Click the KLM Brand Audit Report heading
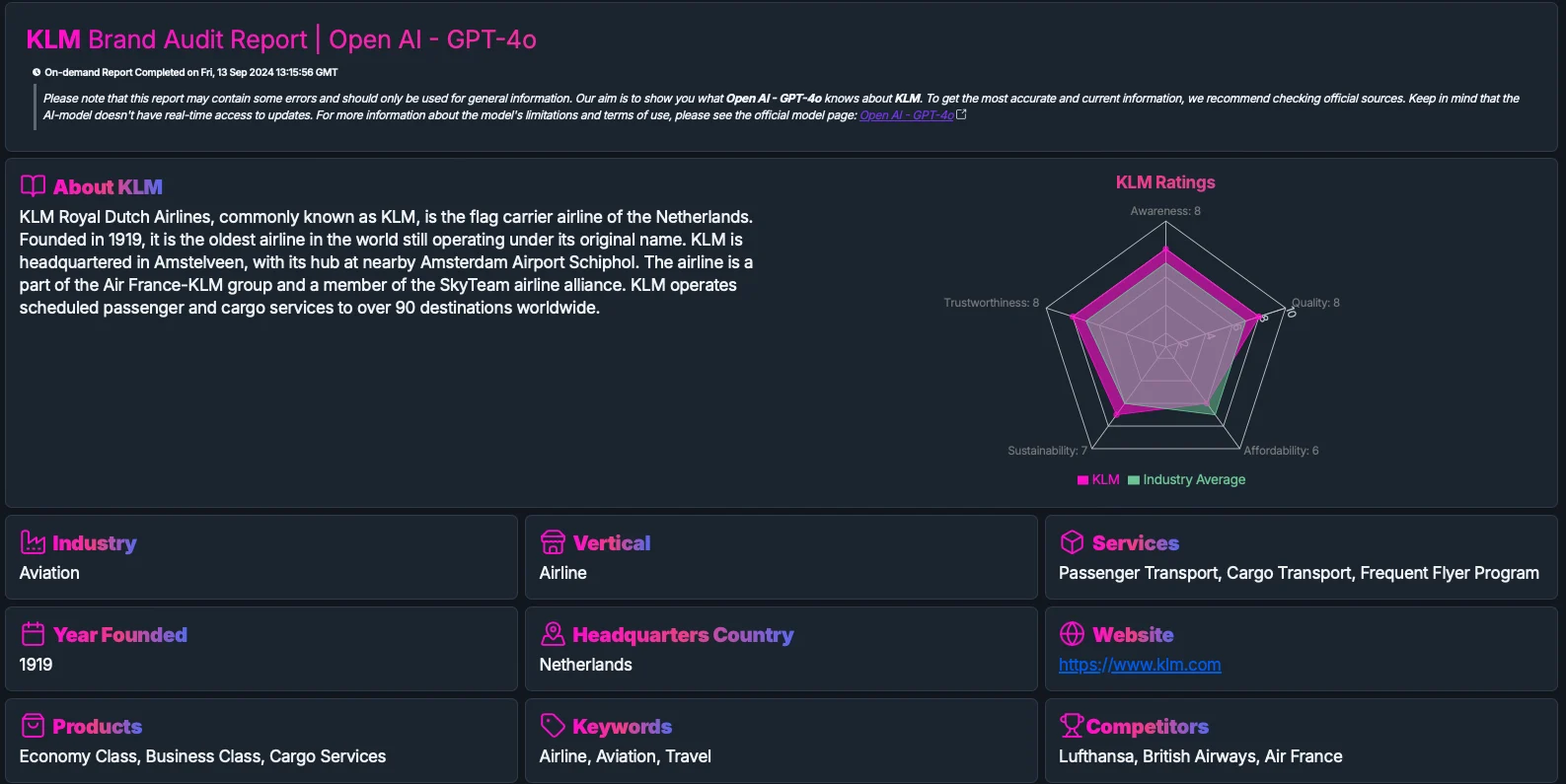The image size is (1566, 784). tap(281, 39)
